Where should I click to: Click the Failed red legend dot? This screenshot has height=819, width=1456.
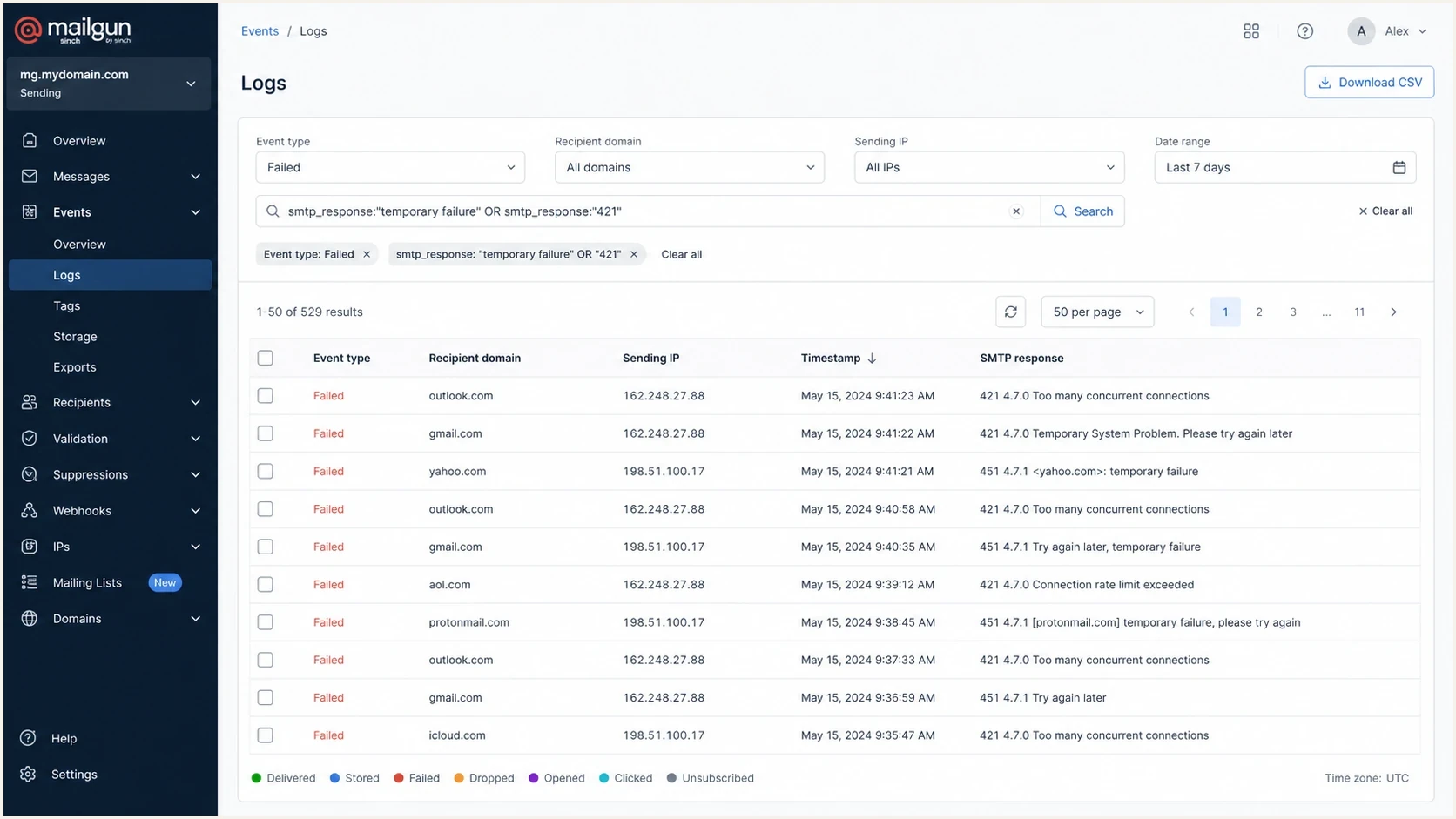(398, 778)
